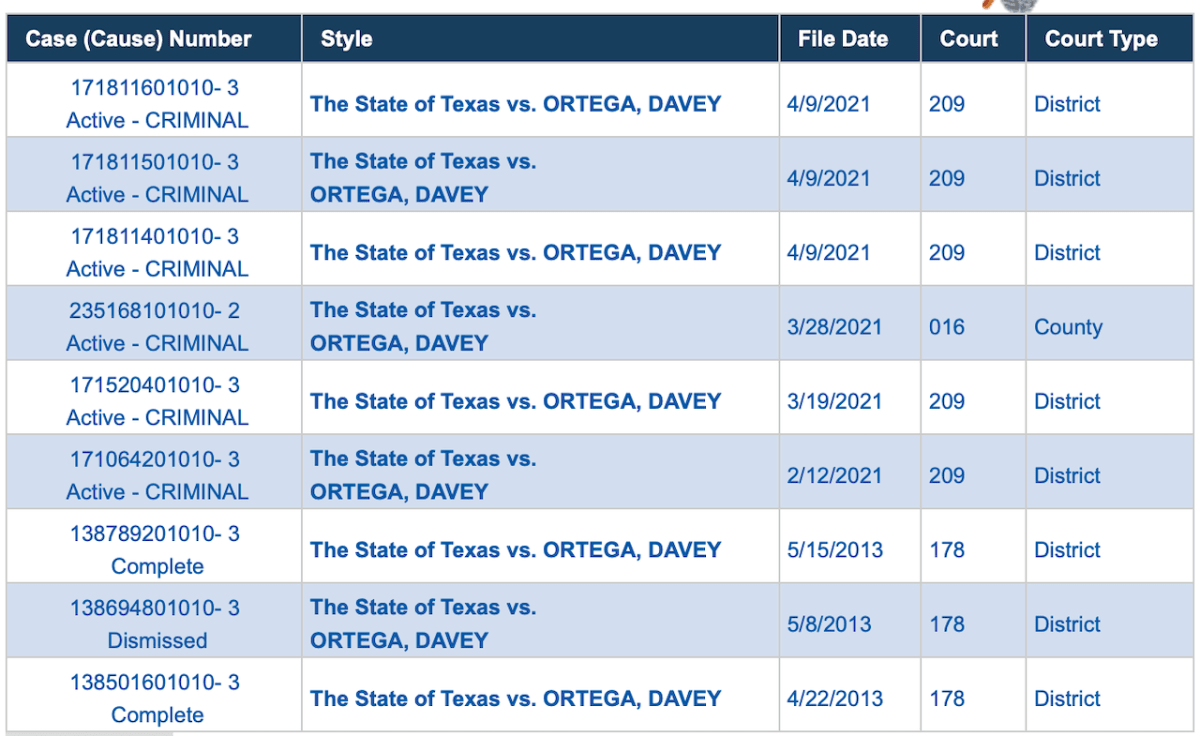Viewport: 1200px width, 736px height.
Task: Sort by the Court Type header
Action: point(1101,40)
